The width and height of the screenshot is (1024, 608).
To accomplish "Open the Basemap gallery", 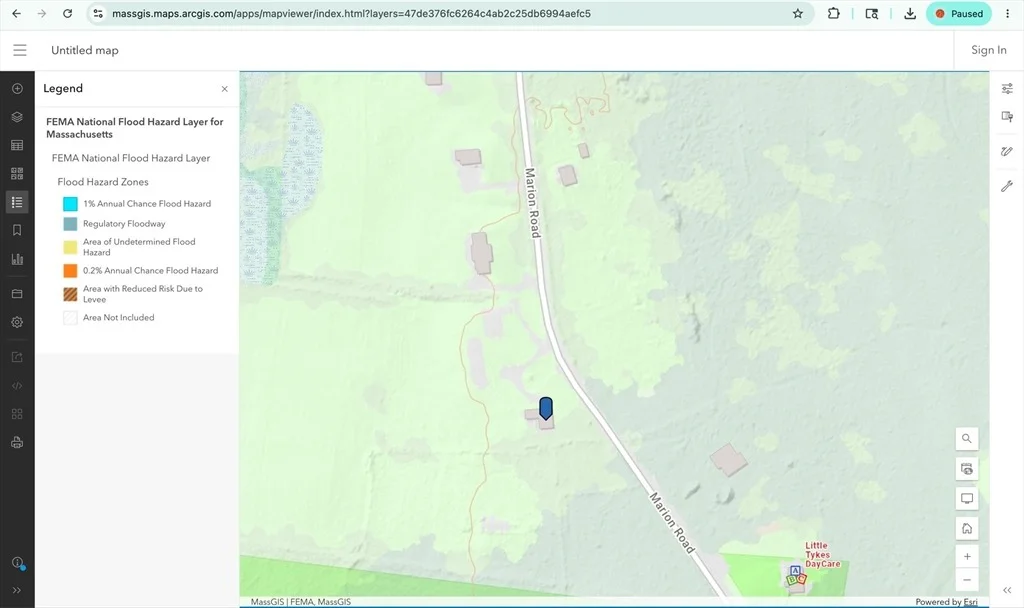I will (17, 174).
